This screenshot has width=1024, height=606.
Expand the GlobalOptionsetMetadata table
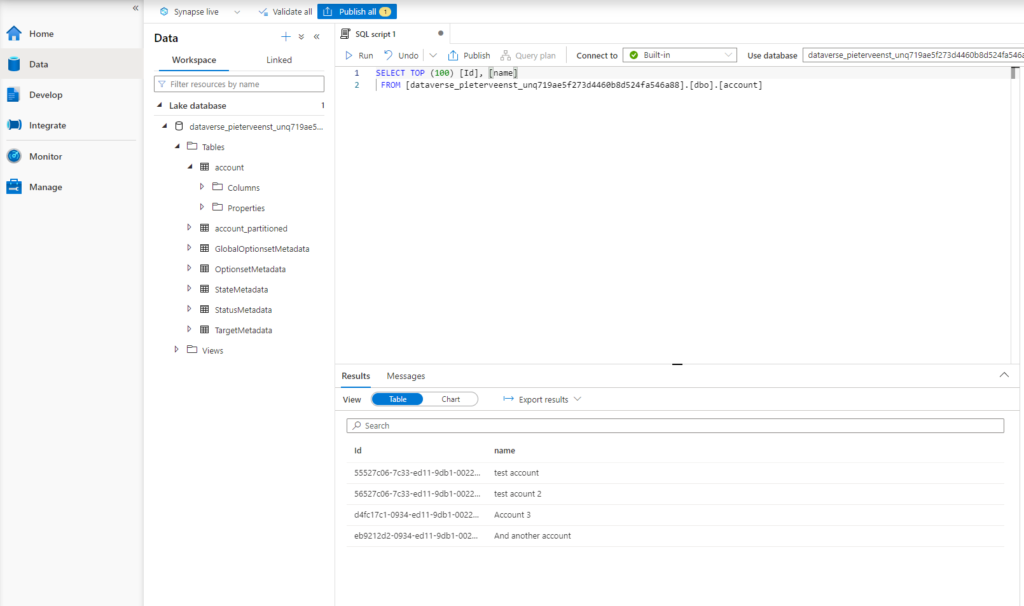click(x=189, y=248)
